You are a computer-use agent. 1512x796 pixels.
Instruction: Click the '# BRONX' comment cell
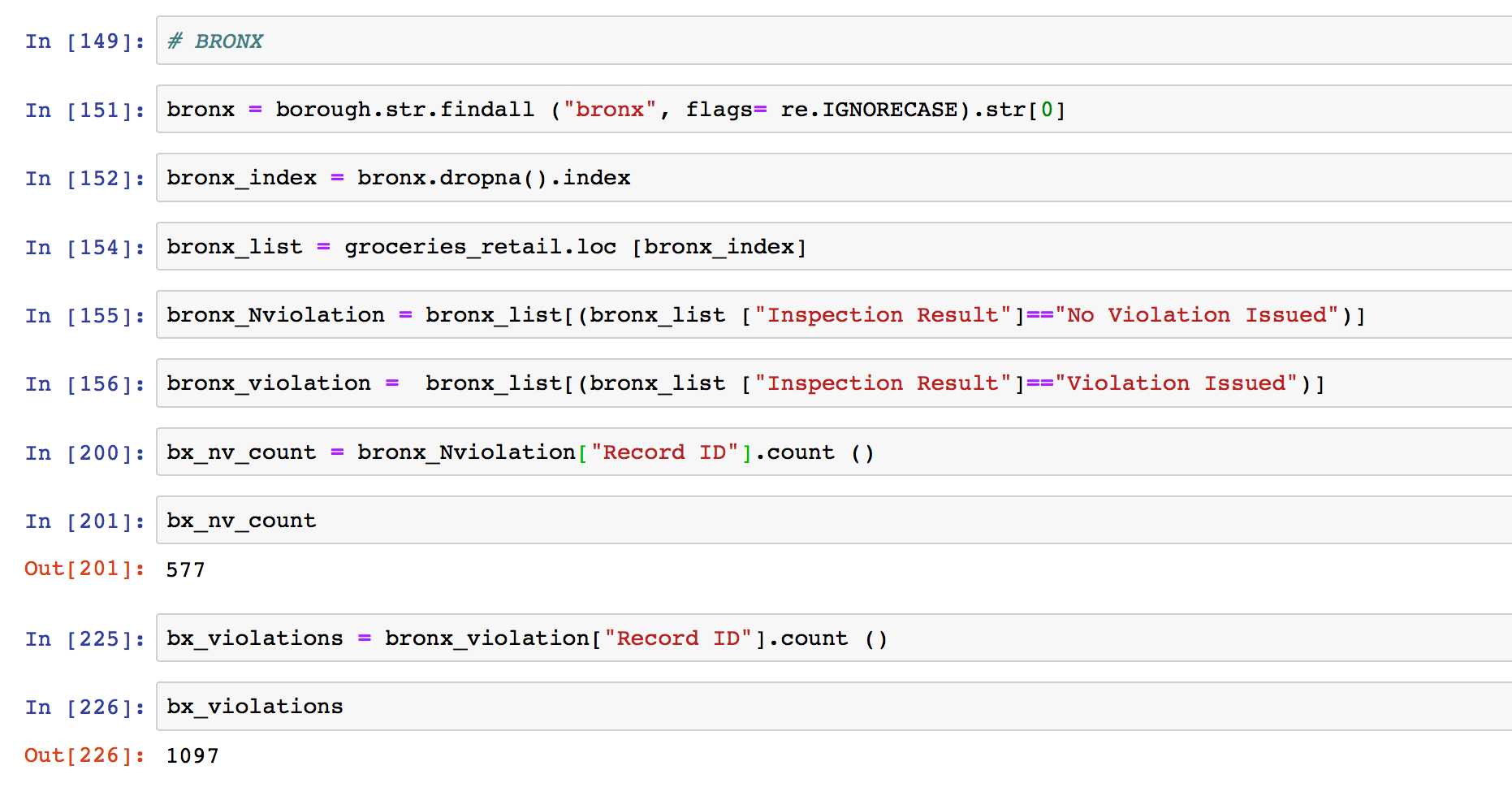(x=834, y=41)
